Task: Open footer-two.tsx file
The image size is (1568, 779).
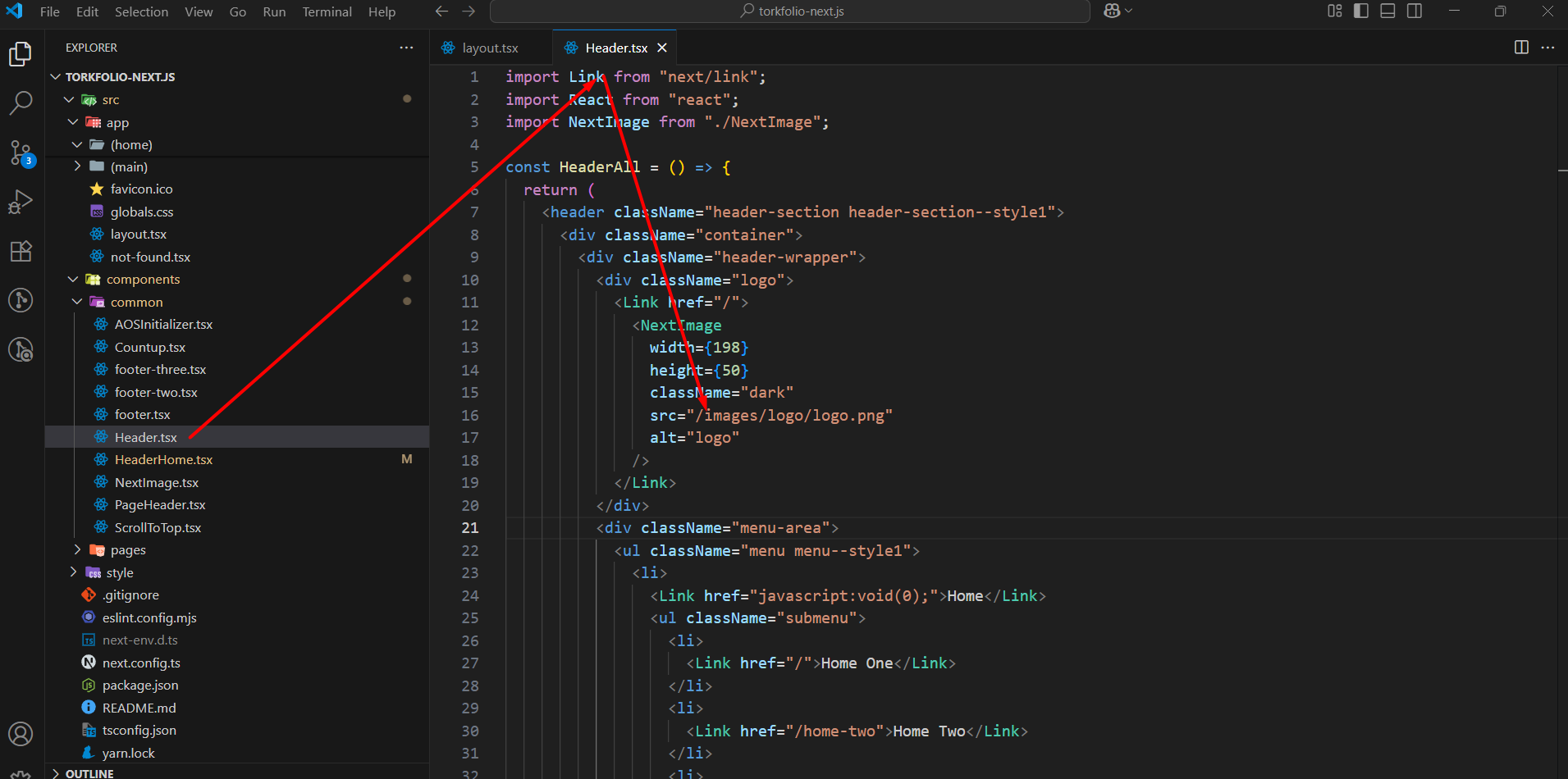Action: click(x=237, y=392)
